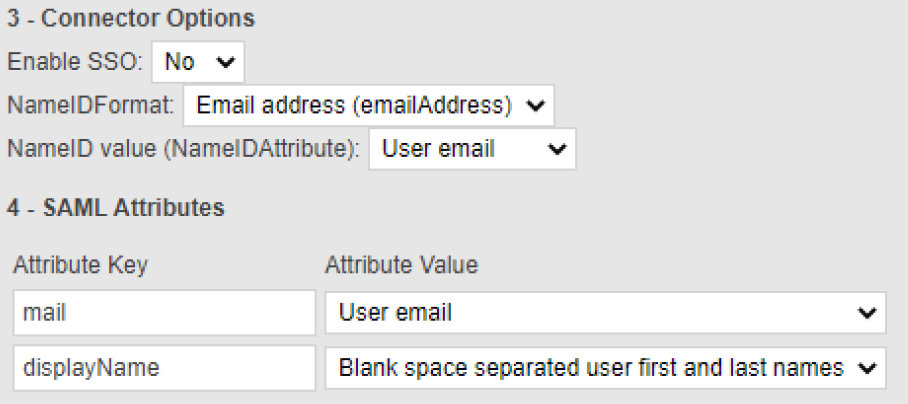Screen dimensions: 908x404
Task: Click 'Blank space separated user first and last names' text
Action: (x=590, y=367)
